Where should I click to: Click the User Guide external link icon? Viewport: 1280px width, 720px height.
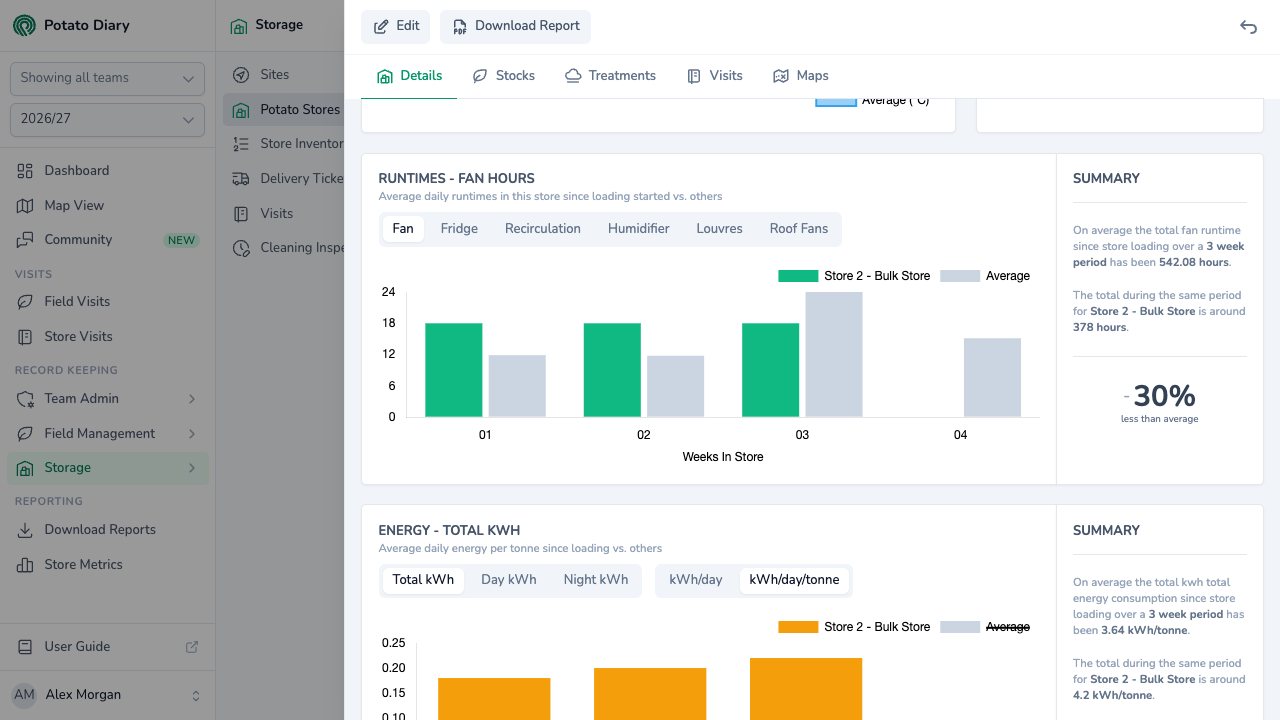(x=192, y=647)
